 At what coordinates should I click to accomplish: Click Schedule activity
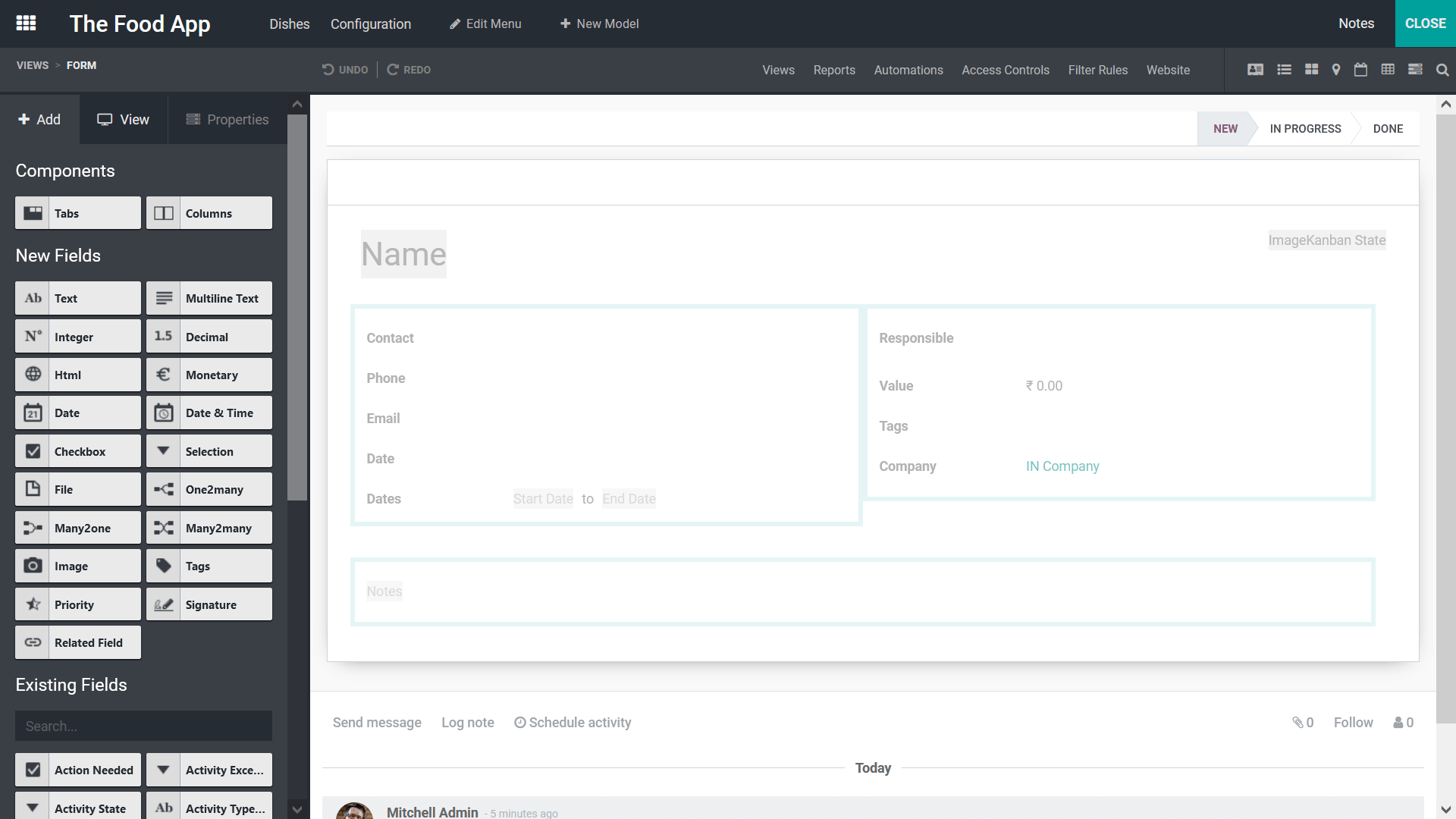pos(573,723)
